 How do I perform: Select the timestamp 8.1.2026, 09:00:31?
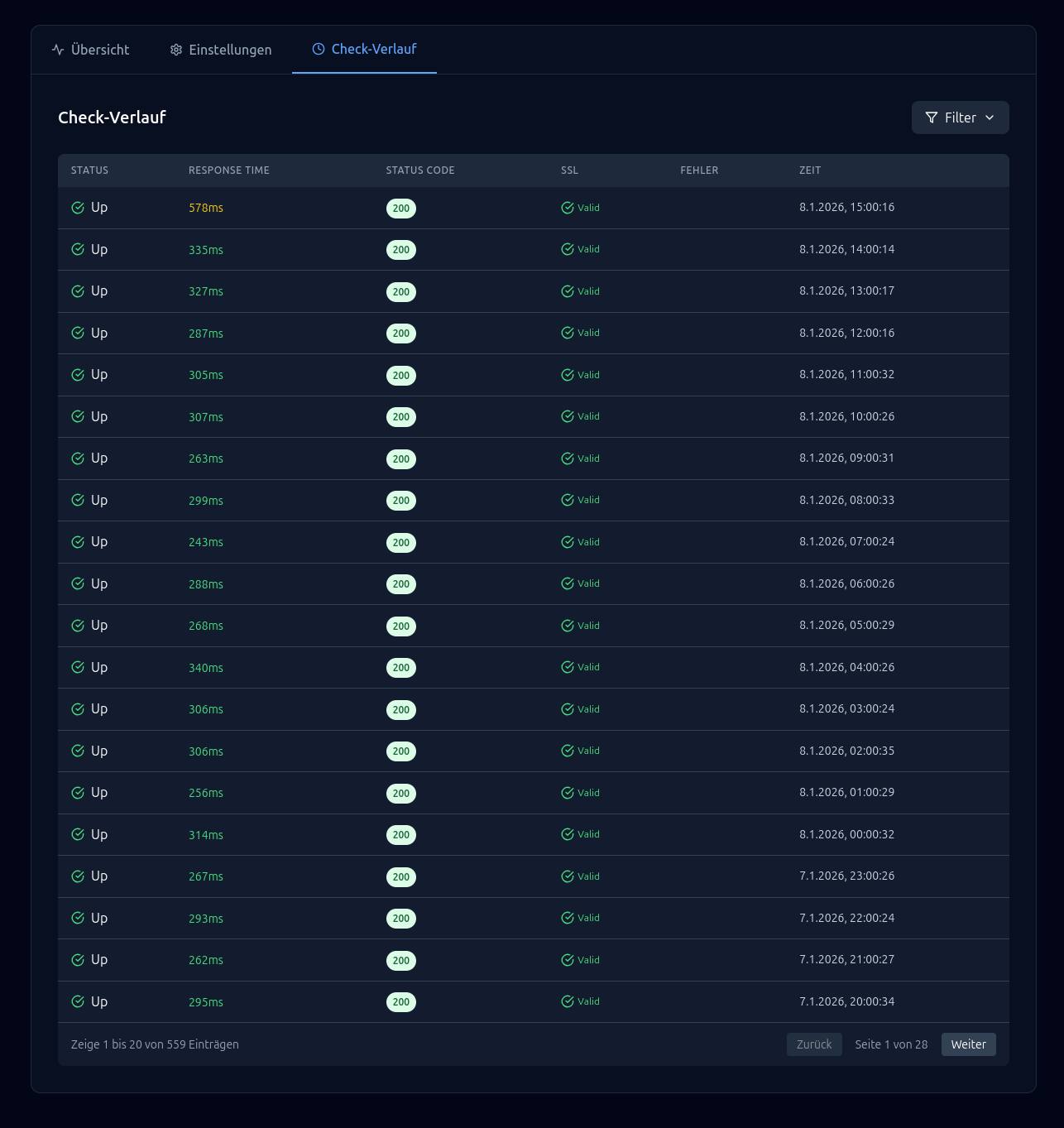pyautogui.click(x=846, y=458)
